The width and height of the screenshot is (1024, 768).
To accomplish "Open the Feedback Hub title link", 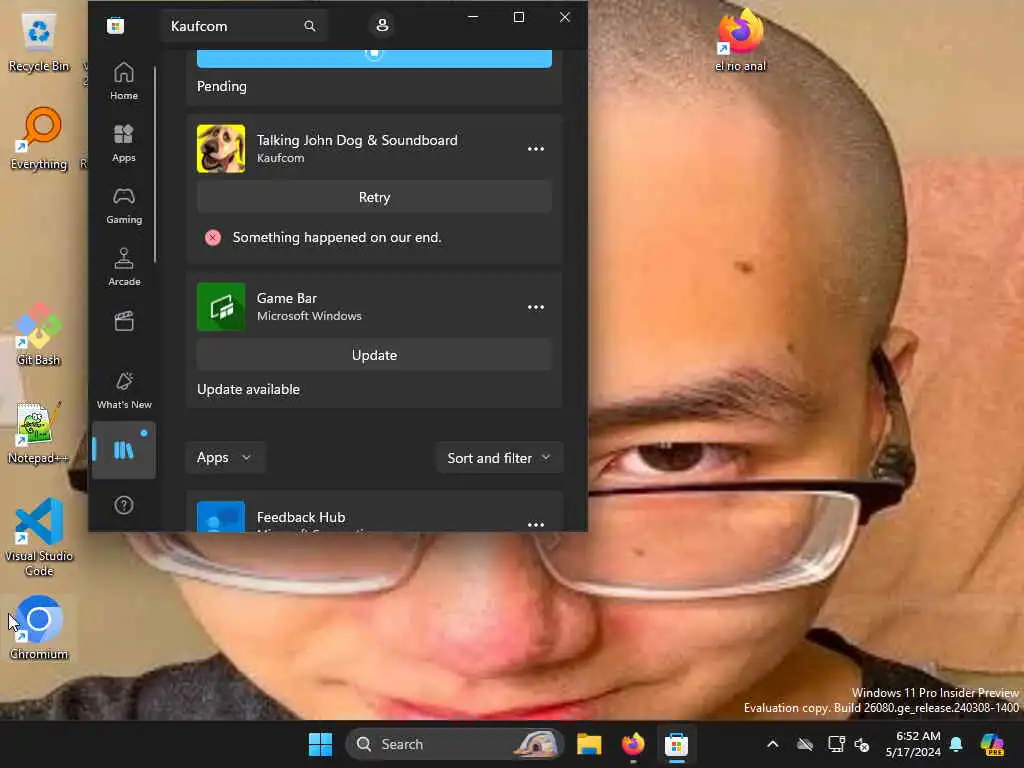I will point(301,517).
